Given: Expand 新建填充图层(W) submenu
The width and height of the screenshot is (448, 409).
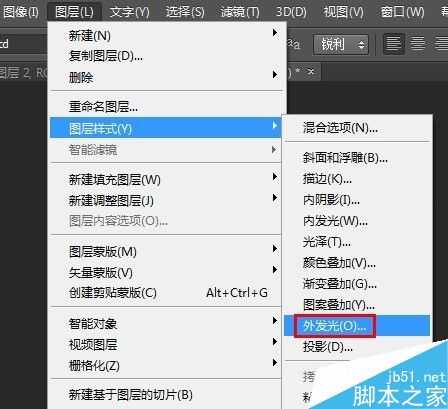Looking at the screenshot, I should tap(167, 180).
